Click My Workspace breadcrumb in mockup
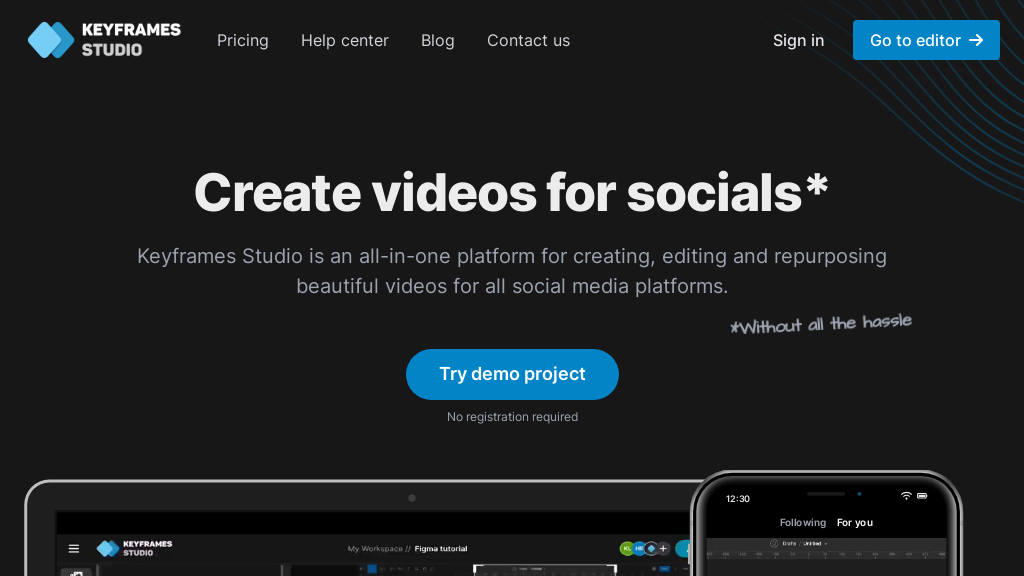 (375, 549)
